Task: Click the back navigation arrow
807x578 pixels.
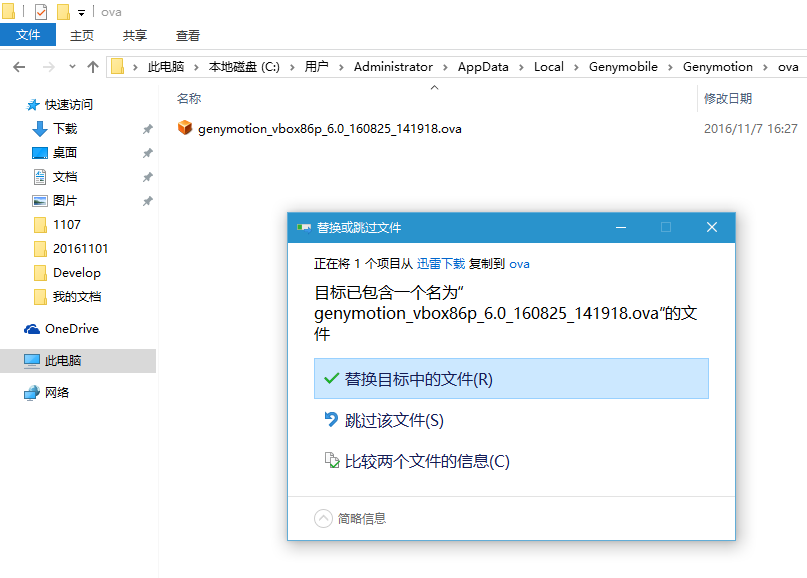Action: (19, 67)
